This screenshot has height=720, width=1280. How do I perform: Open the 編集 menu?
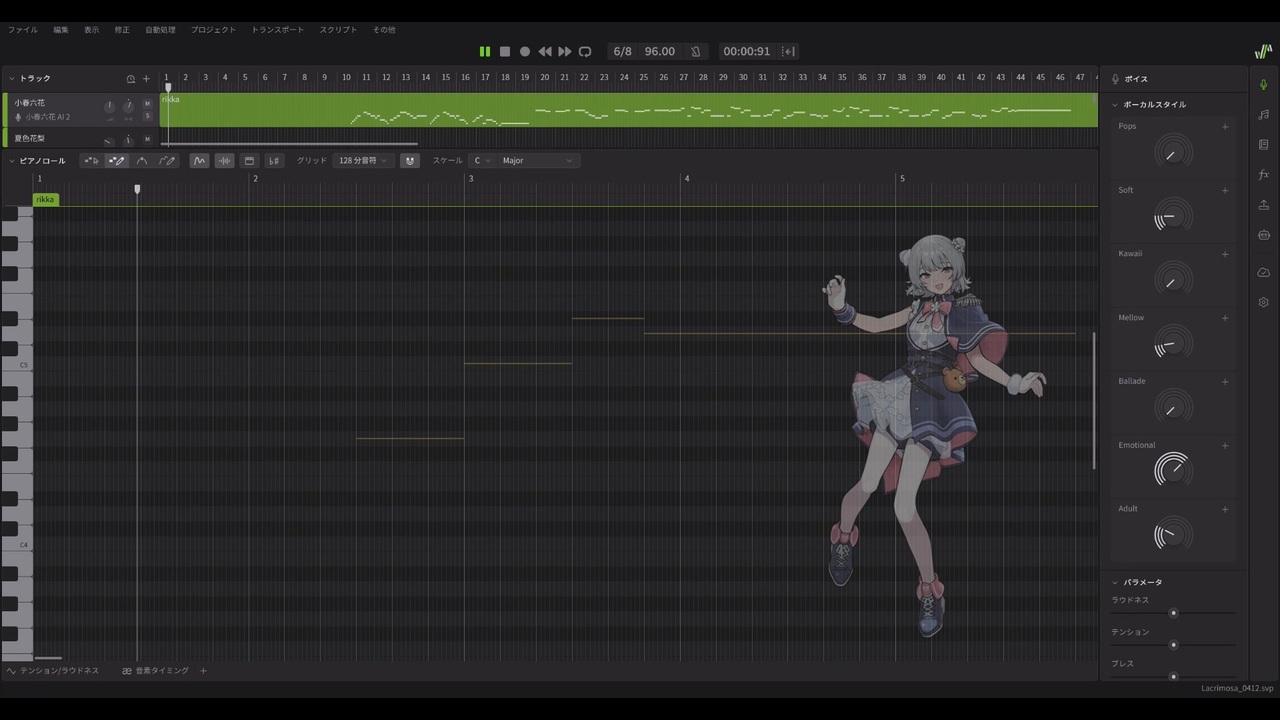pos(61,30)
